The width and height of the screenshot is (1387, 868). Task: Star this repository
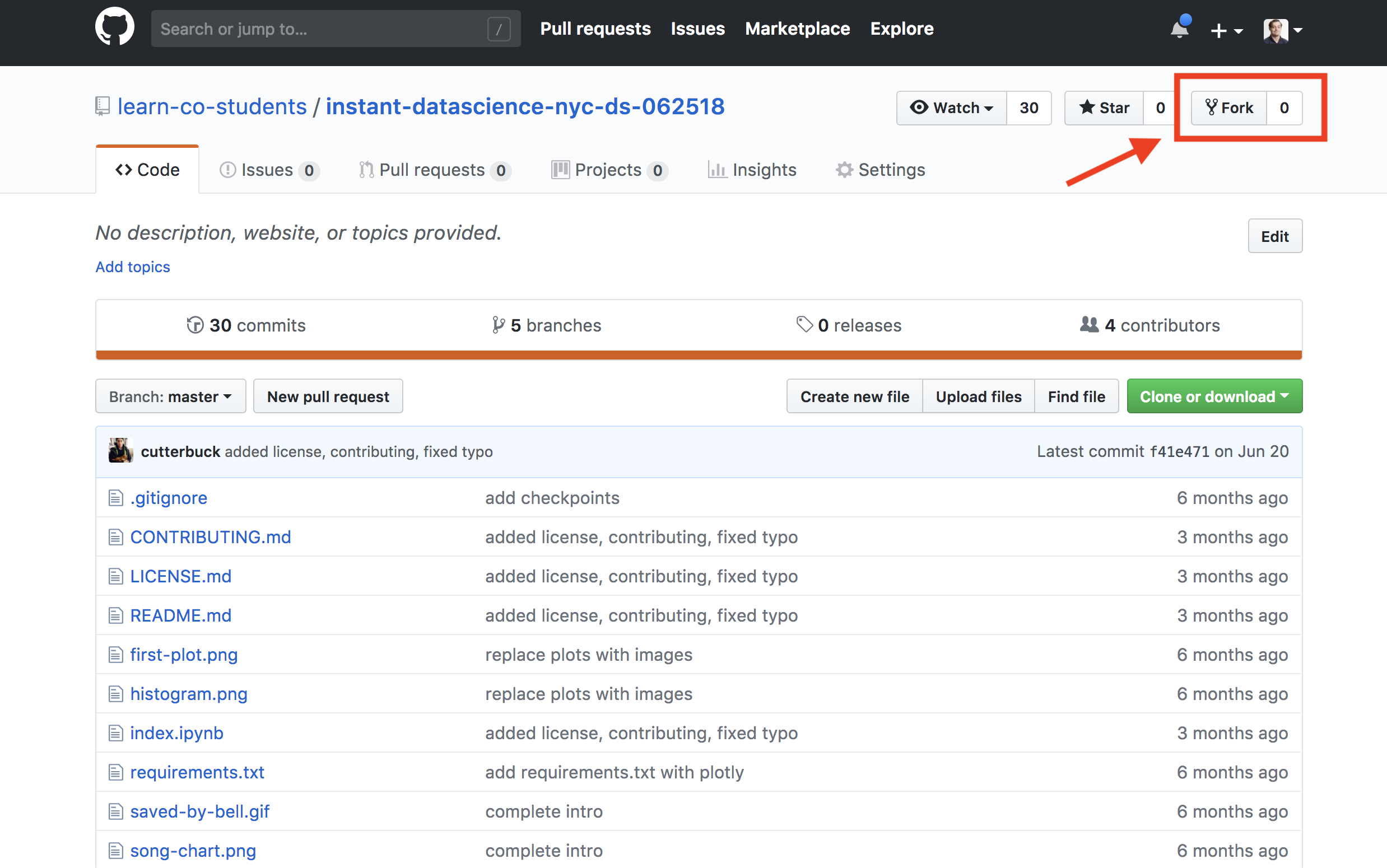1104,108
